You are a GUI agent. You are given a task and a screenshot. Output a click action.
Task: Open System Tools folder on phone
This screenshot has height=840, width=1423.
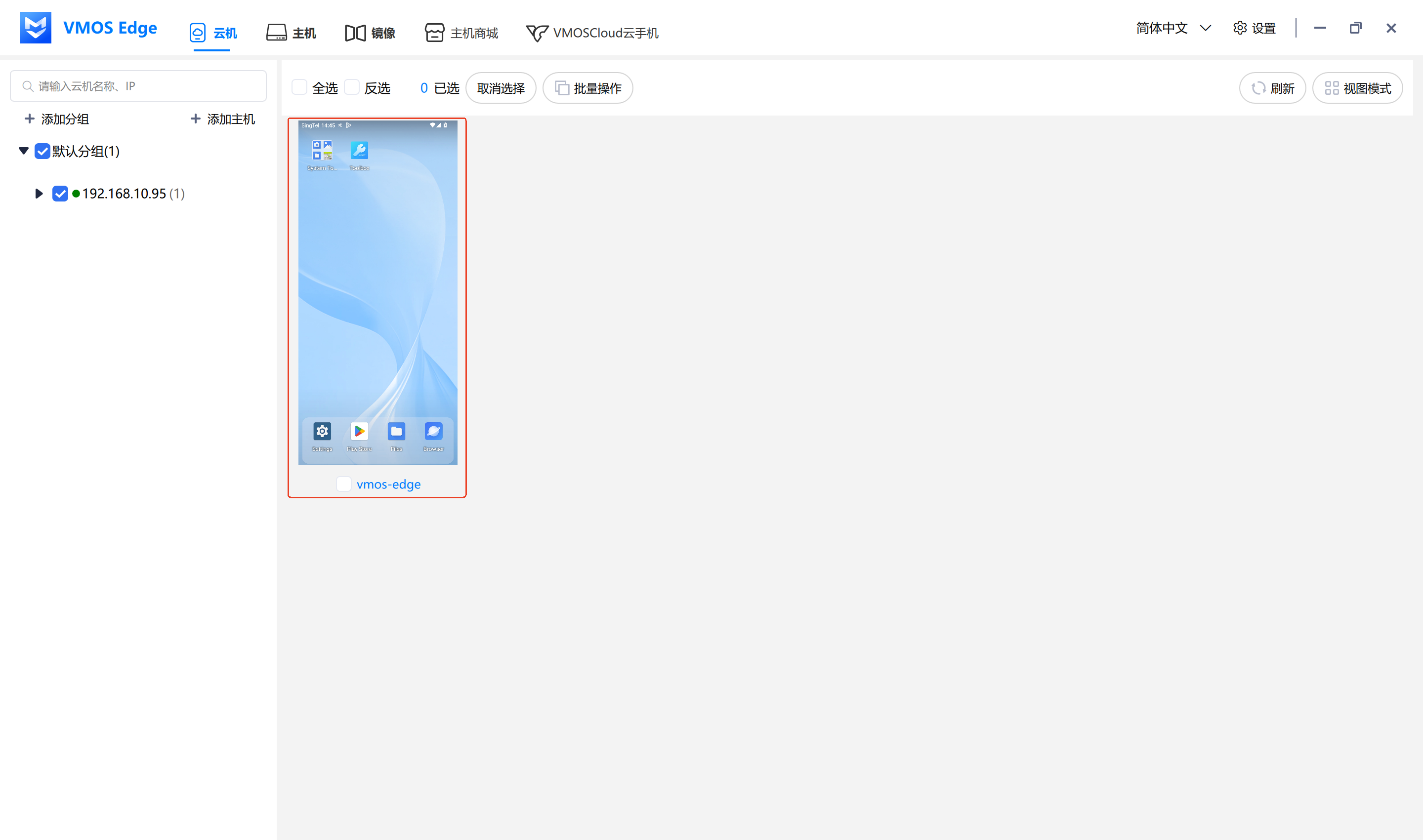(322, 151)
